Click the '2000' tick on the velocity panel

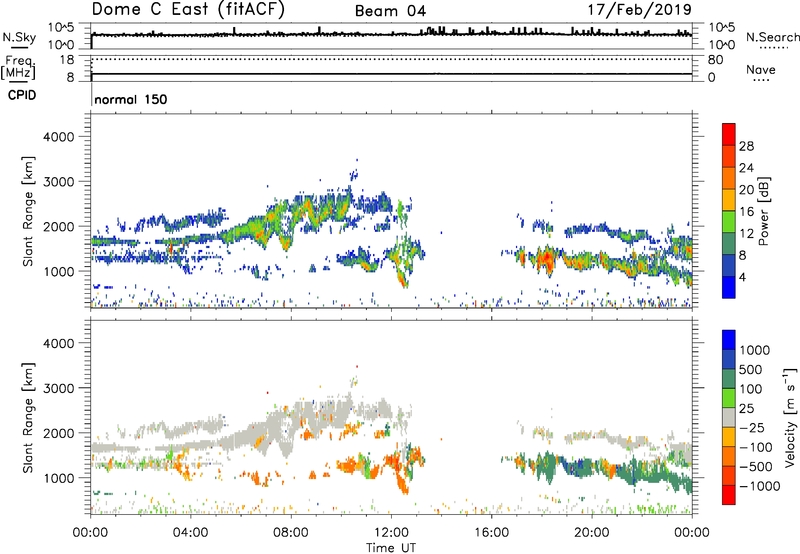pyautogui.click(x=59, y=433)
